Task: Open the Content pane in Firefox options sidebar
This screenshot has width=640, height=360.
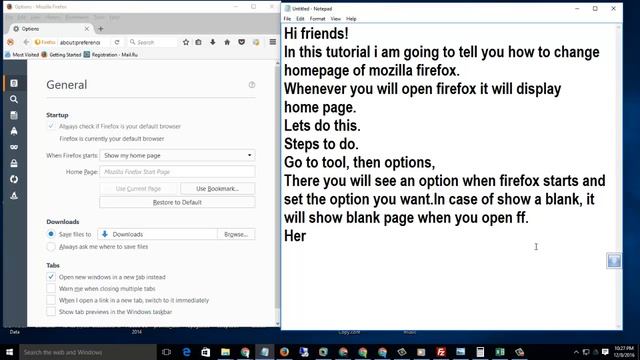Action: pos(14,115)
